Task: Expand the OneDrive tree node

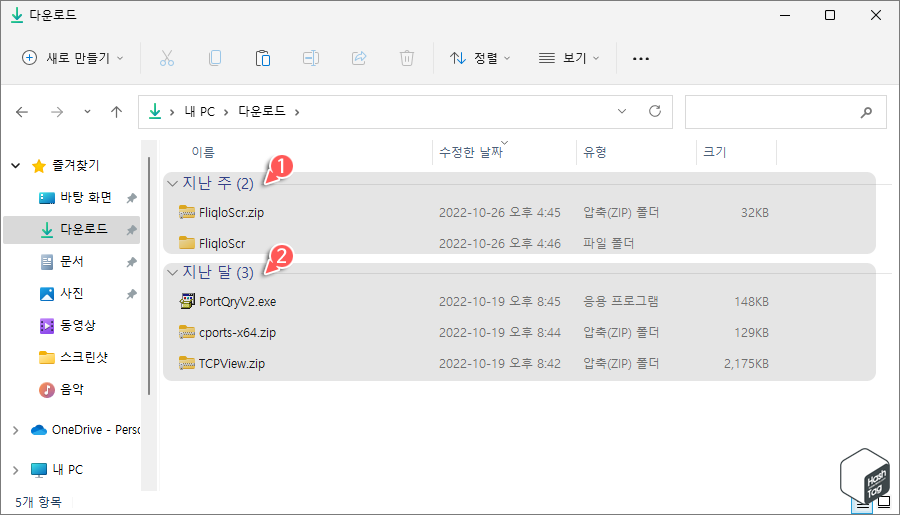Action: [x=15, y=430]
